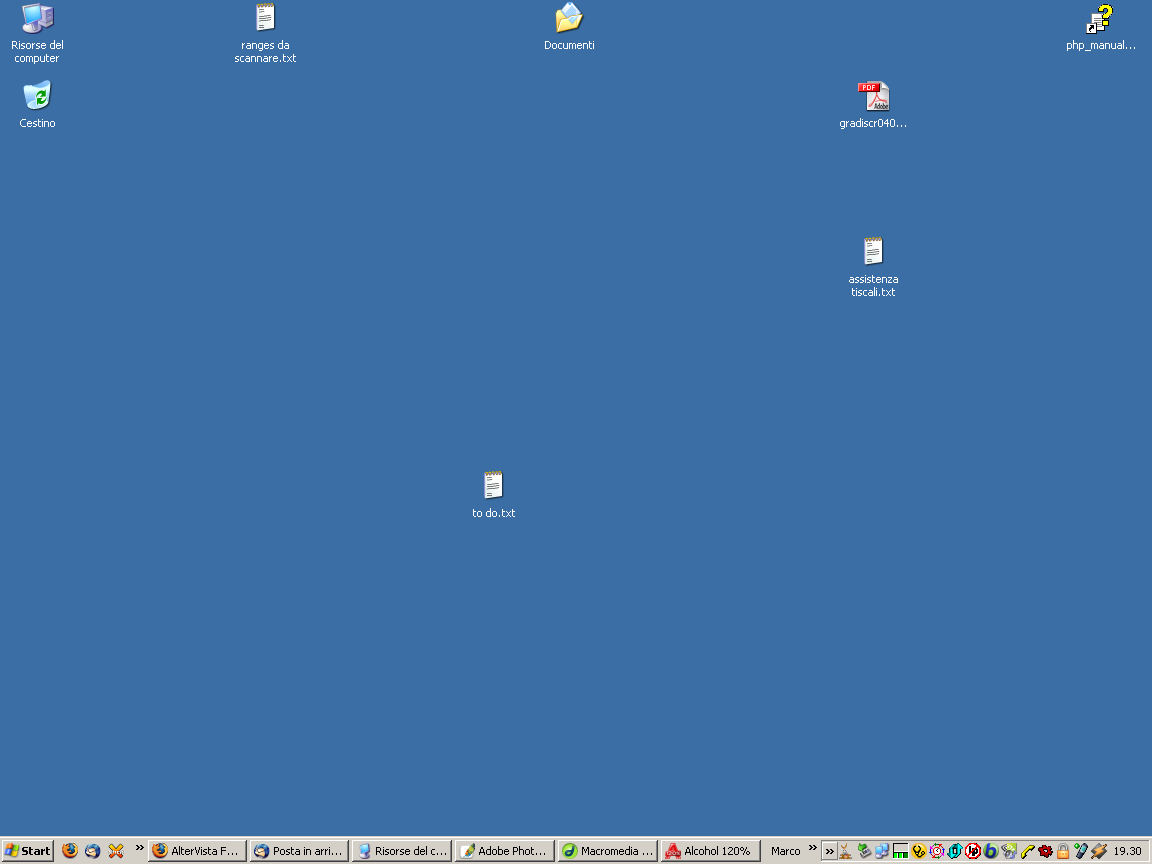Image resolution: width=1152 pixels, height=864 pixels.
Task: Click the padlock icon in system tray
Action: [x=1063, y=851]
